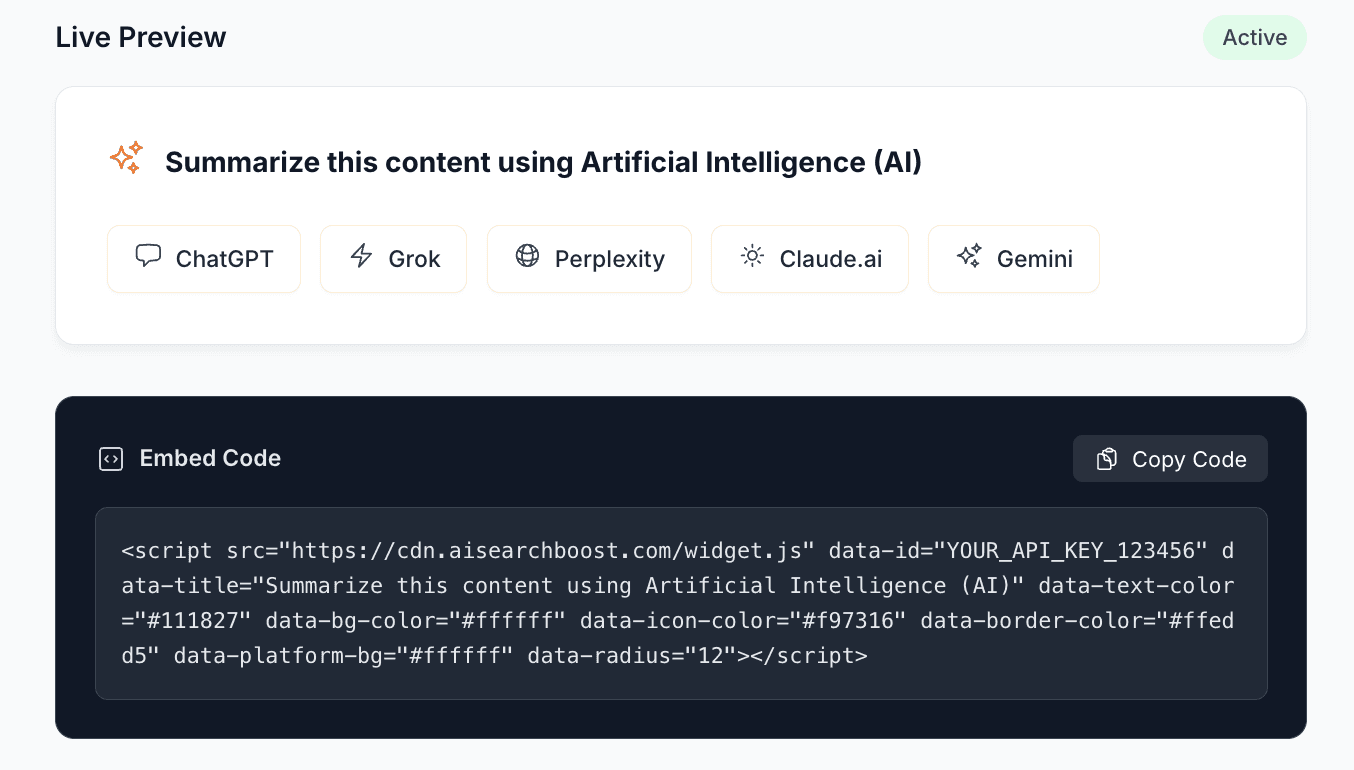1354x770 pixels.
Task: Click the Embed Code heading text
Action: pos(210,458)
